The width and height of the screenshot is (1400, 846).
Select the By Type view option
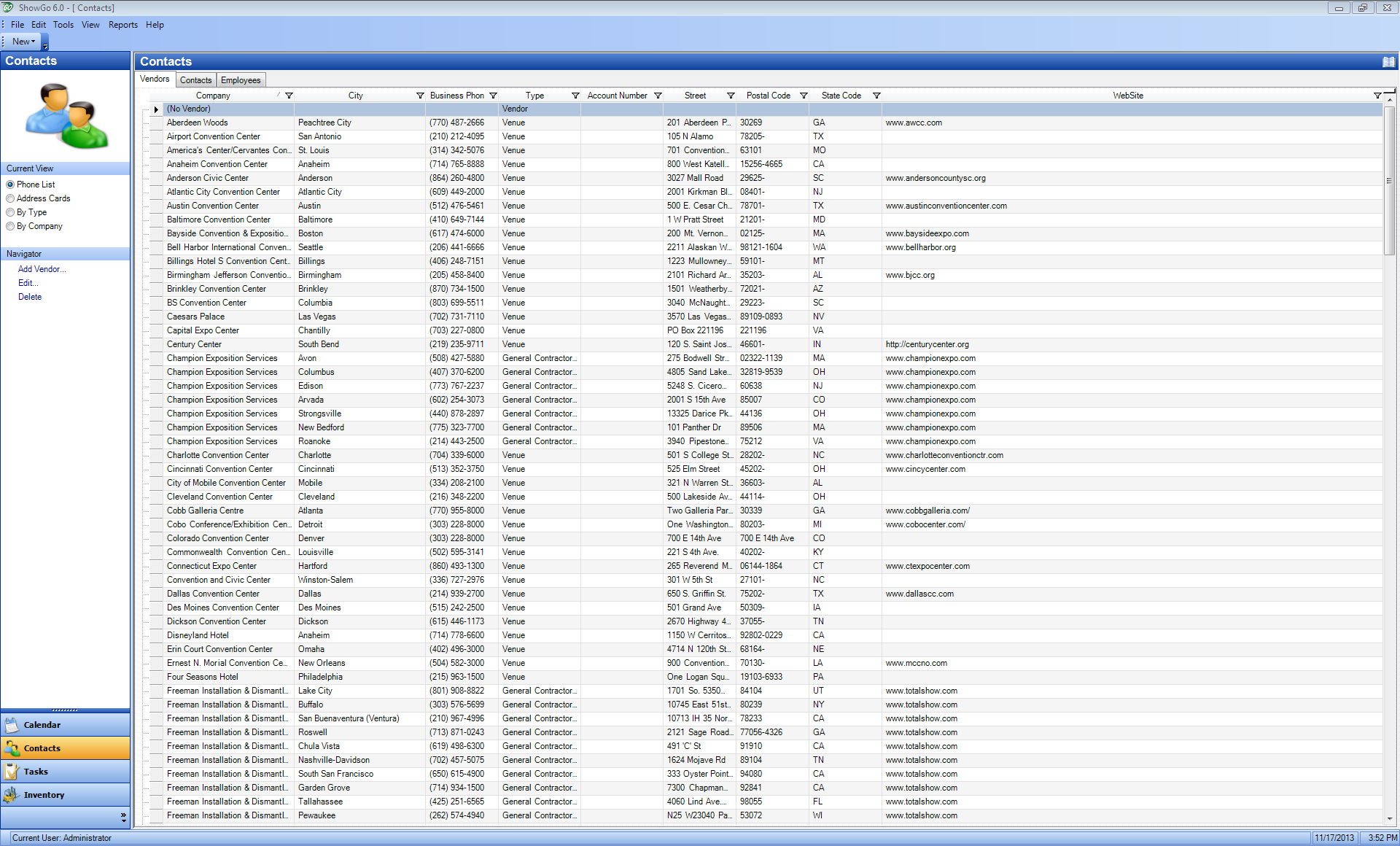coord(10,212)
